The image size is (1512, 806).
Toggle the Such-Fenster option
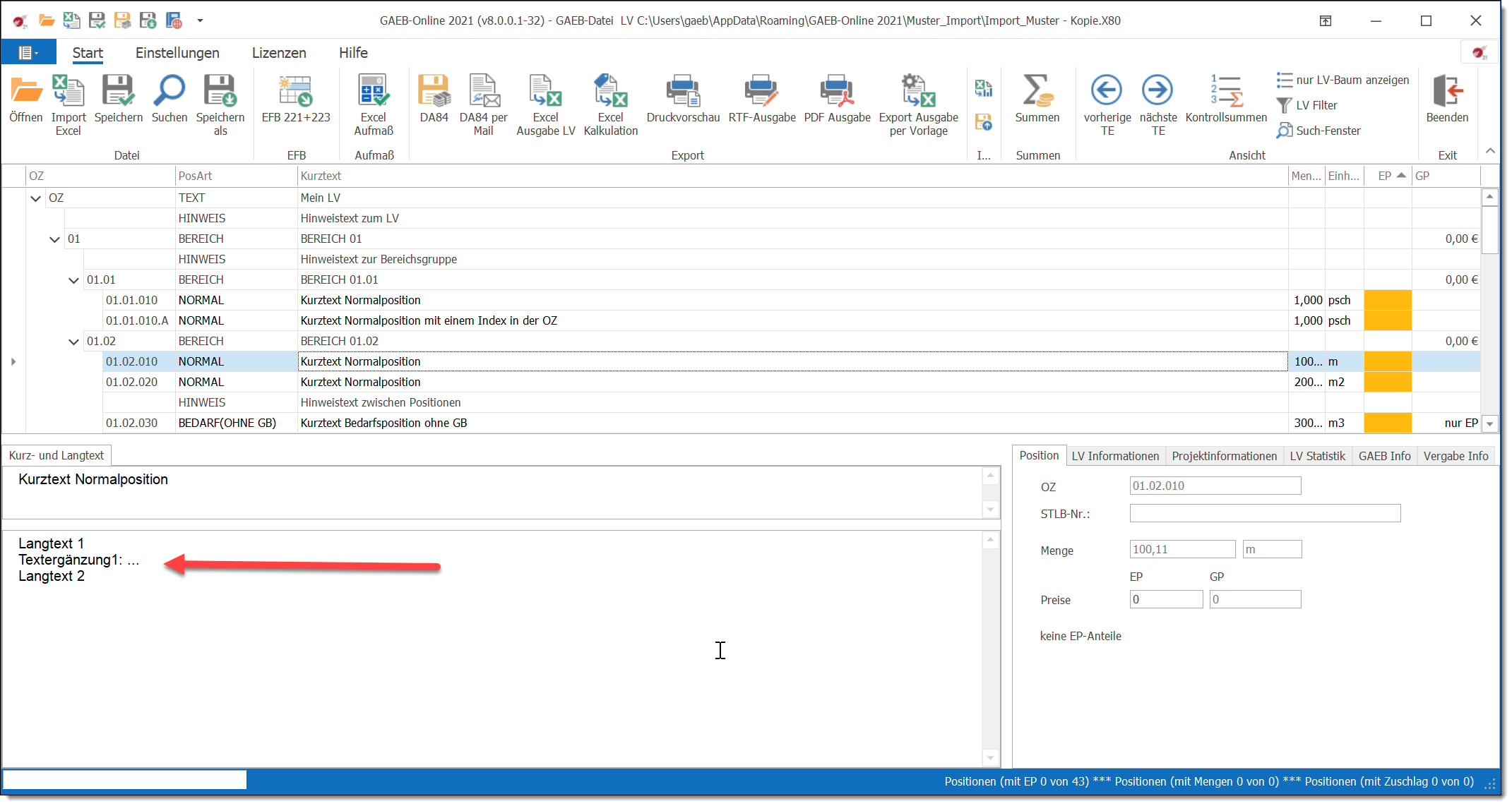1318,131
